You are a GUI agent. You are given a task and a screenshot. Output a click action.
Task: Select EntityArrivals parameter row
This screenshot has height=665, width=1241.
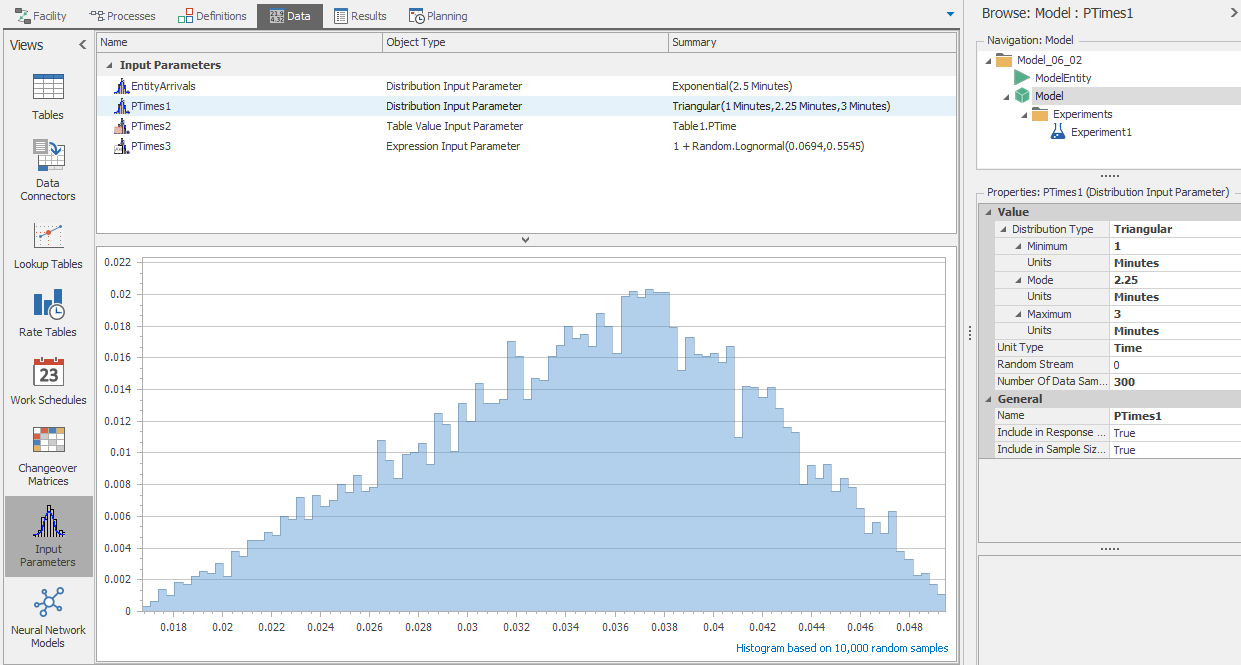pyautogui.click(x=525, y=86)
